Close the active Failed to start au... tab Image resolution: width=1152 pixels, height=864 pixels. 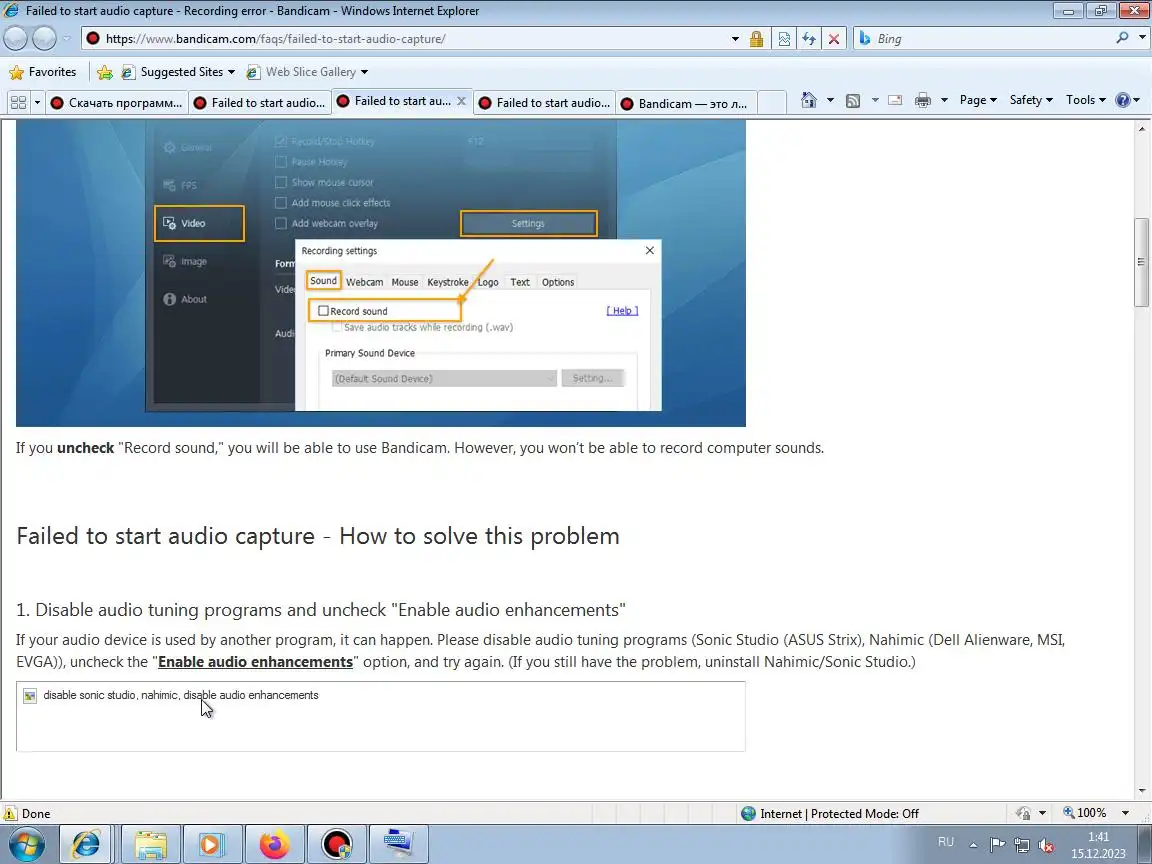(461, 101)
